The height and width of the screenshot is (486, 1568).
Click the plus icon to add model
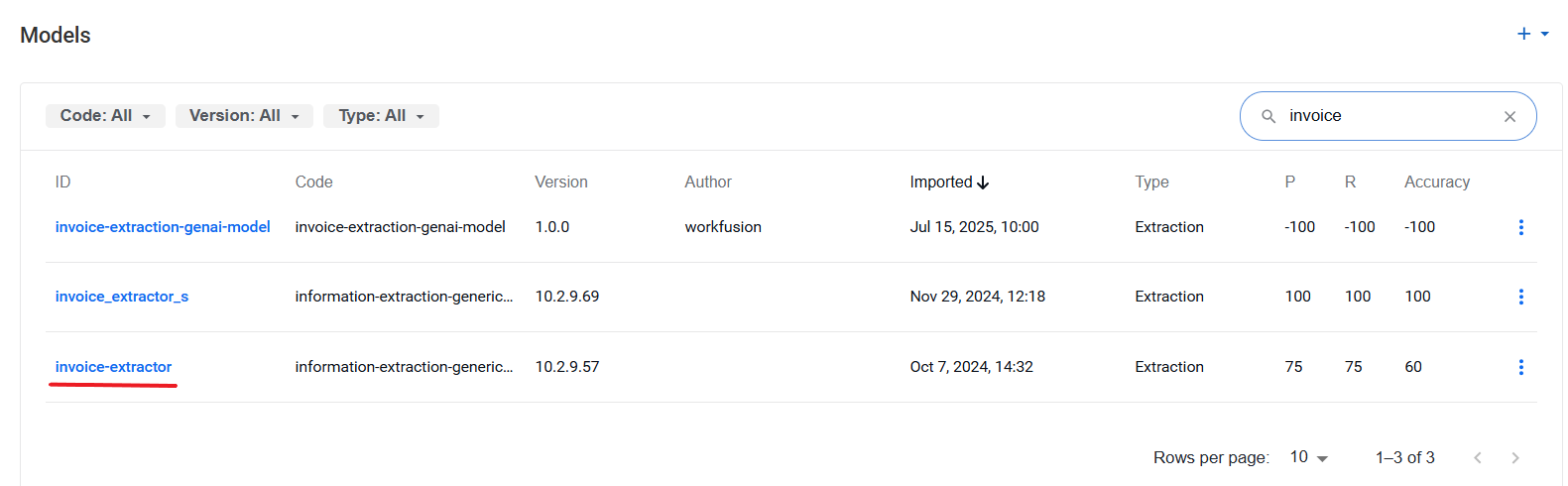(1523, 34)
